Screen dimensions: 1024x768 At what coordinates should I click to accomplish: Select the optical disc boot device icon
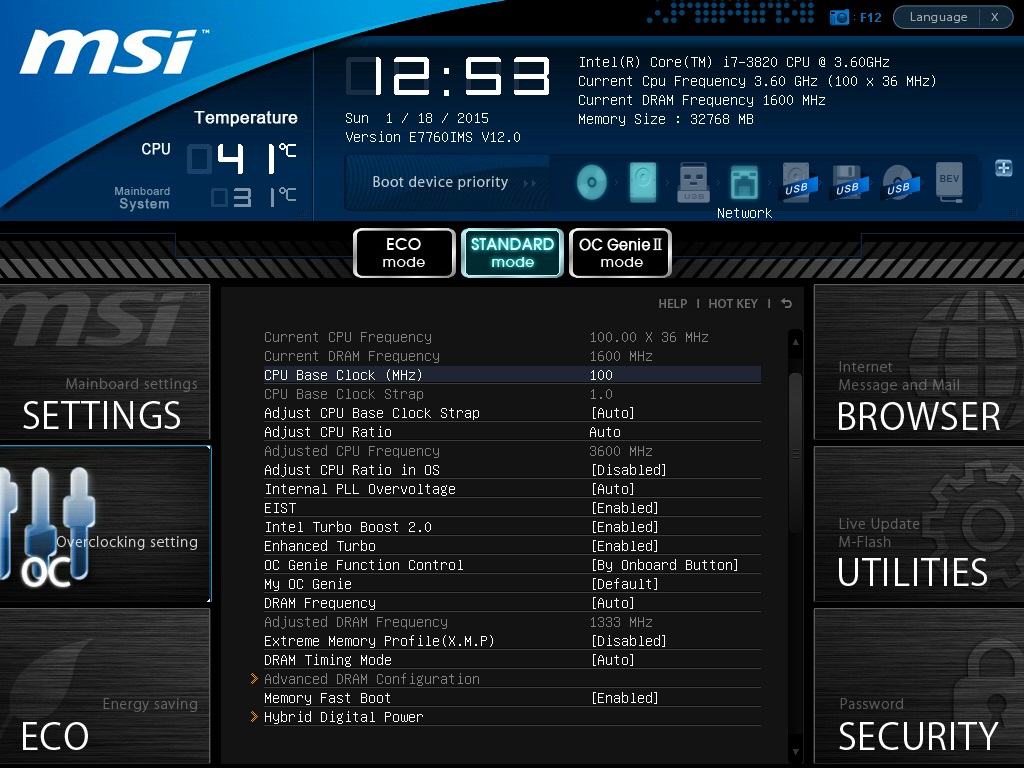[592, 182]
